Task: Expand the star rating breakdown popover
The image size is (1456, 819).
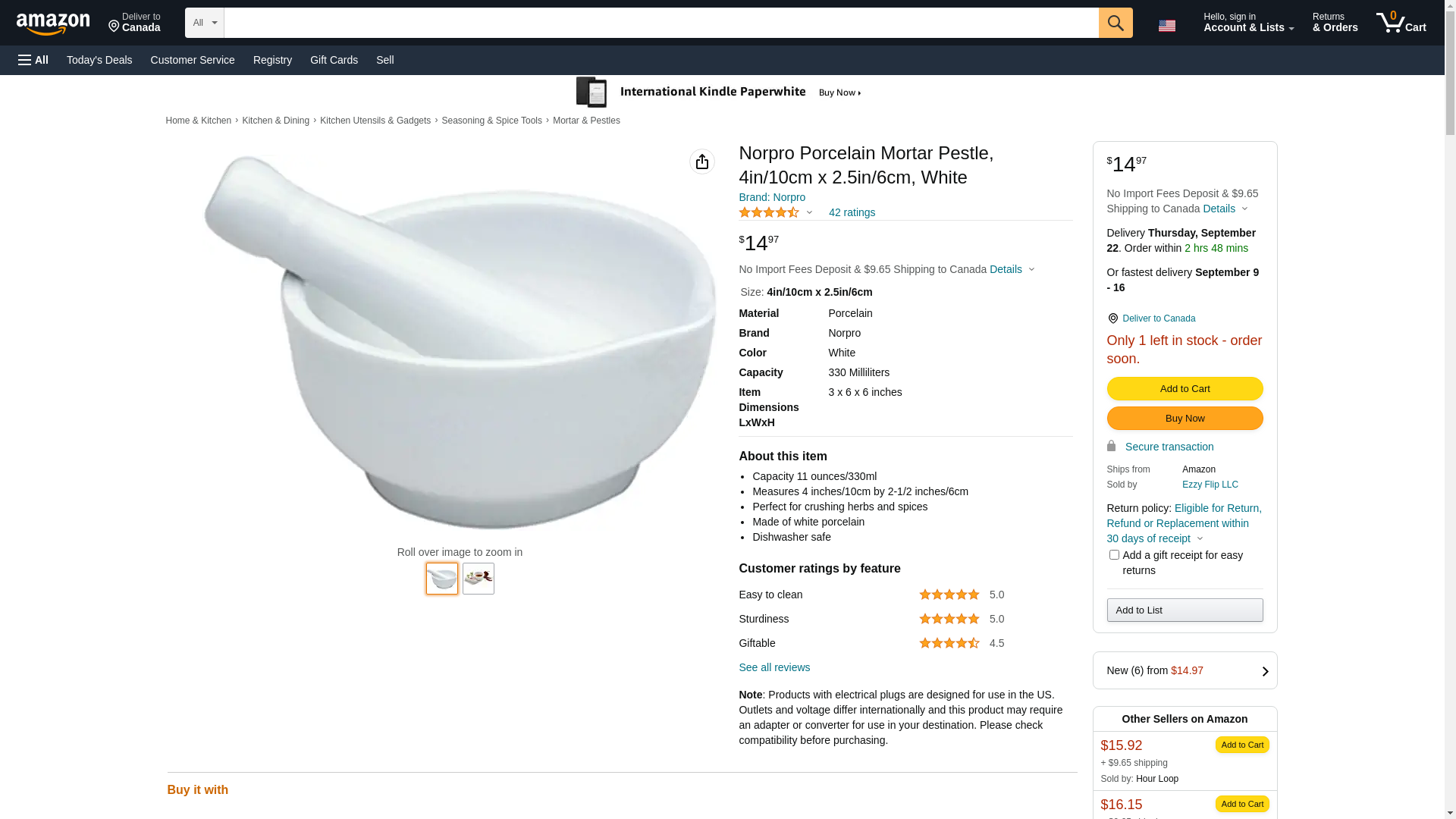Action: click(809, 213)
